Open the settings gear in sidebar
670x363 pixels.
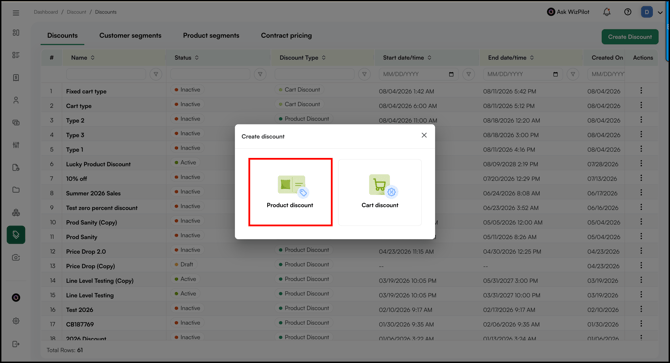click(16, 321)
